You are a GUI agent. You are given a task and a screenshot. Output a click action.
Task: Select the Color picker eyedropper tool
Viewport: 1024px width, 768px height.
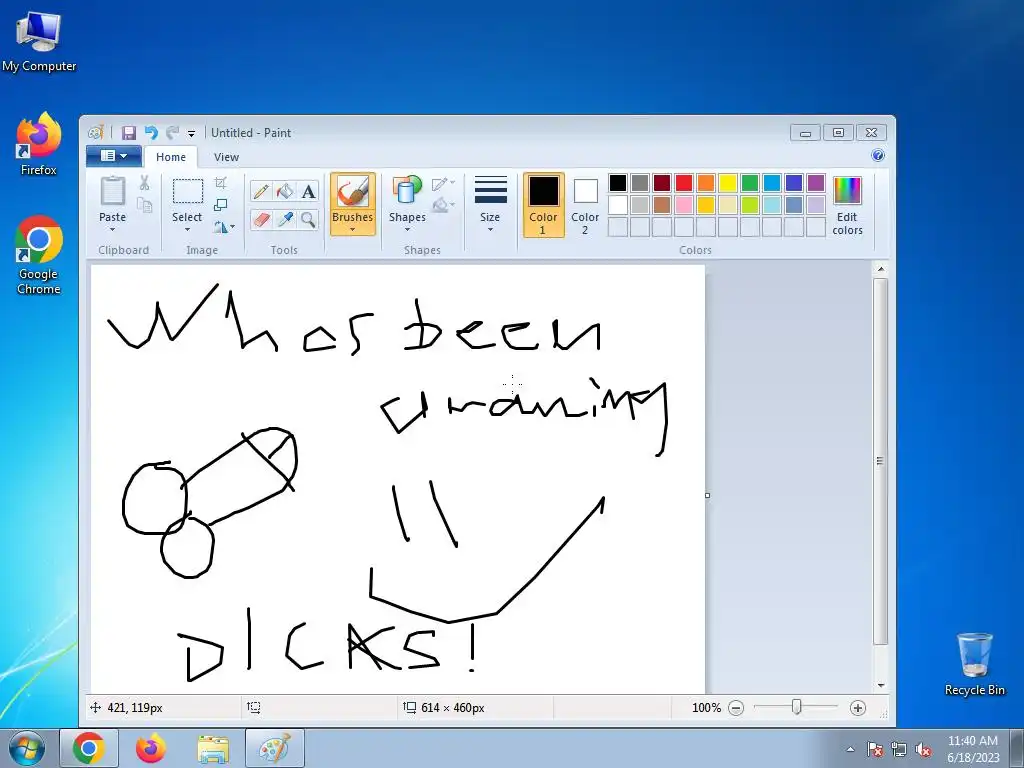pyautogui.click(x=285, y=219)
